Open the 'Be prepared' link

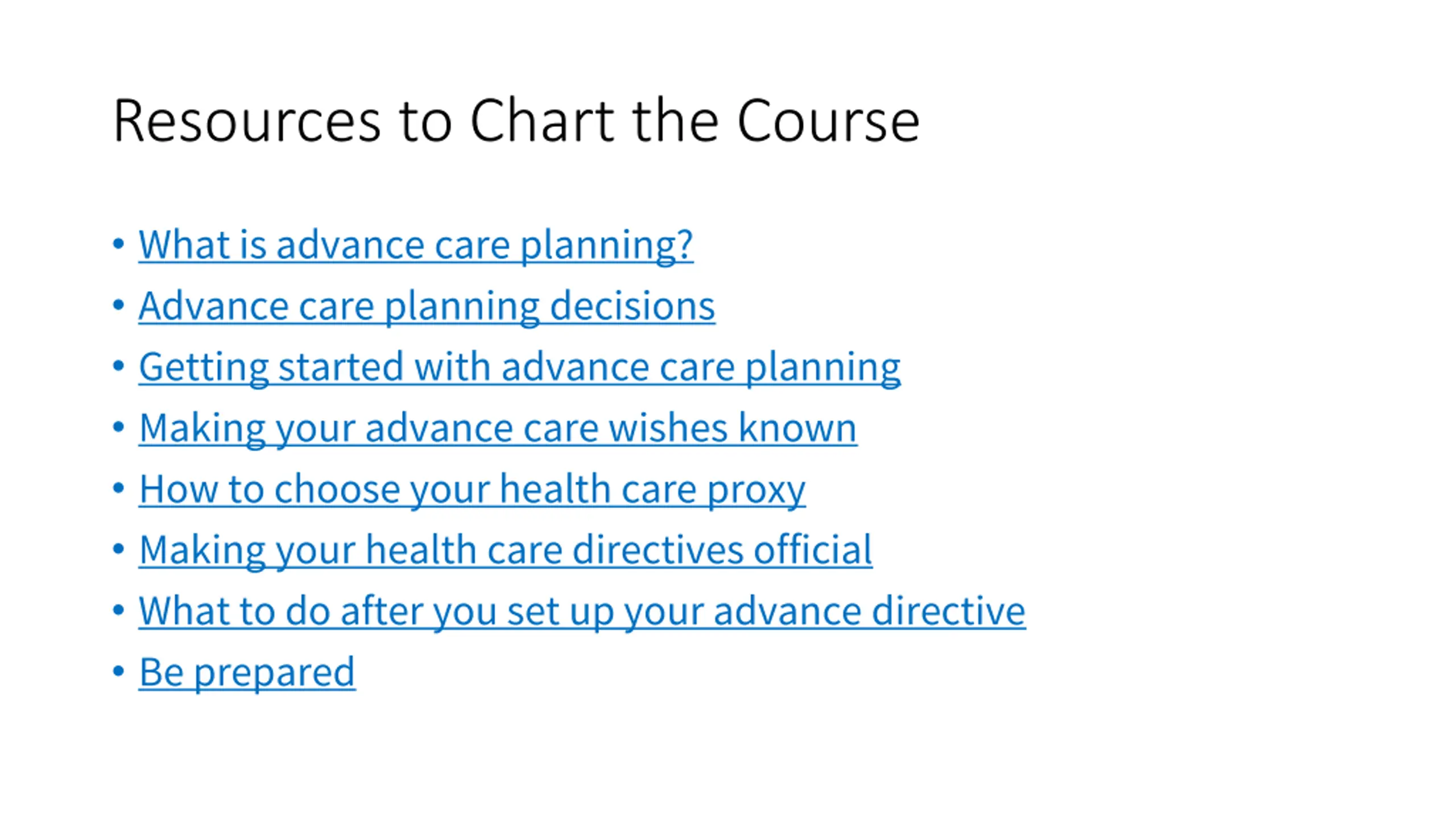(x=247, y=672)
